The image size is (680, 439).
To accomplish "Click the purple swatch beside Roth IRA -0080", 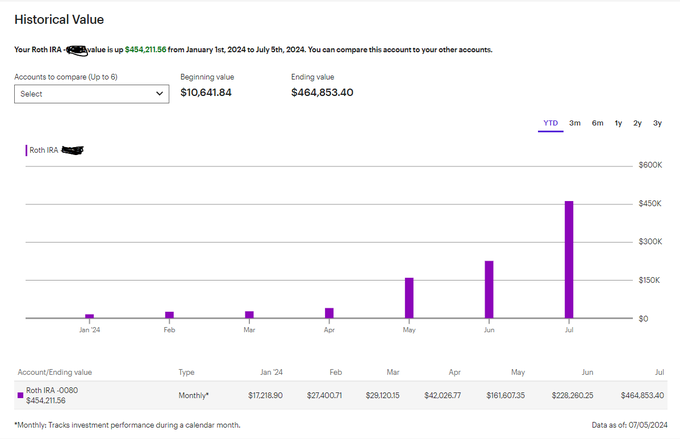I will tap(20, 395).
